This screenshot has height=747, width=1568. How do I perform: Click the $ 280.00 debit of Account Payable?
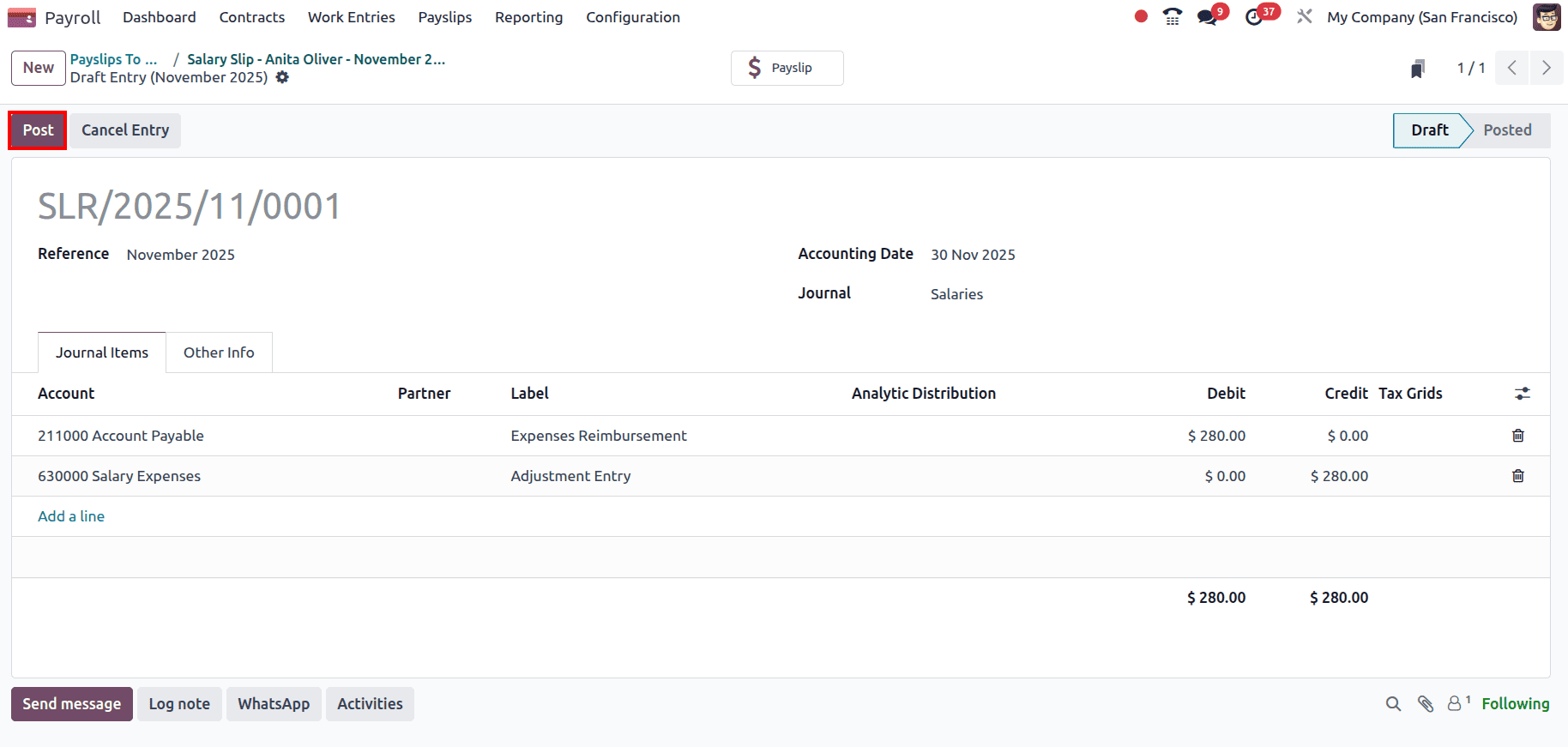click(x=1216, y=436)
